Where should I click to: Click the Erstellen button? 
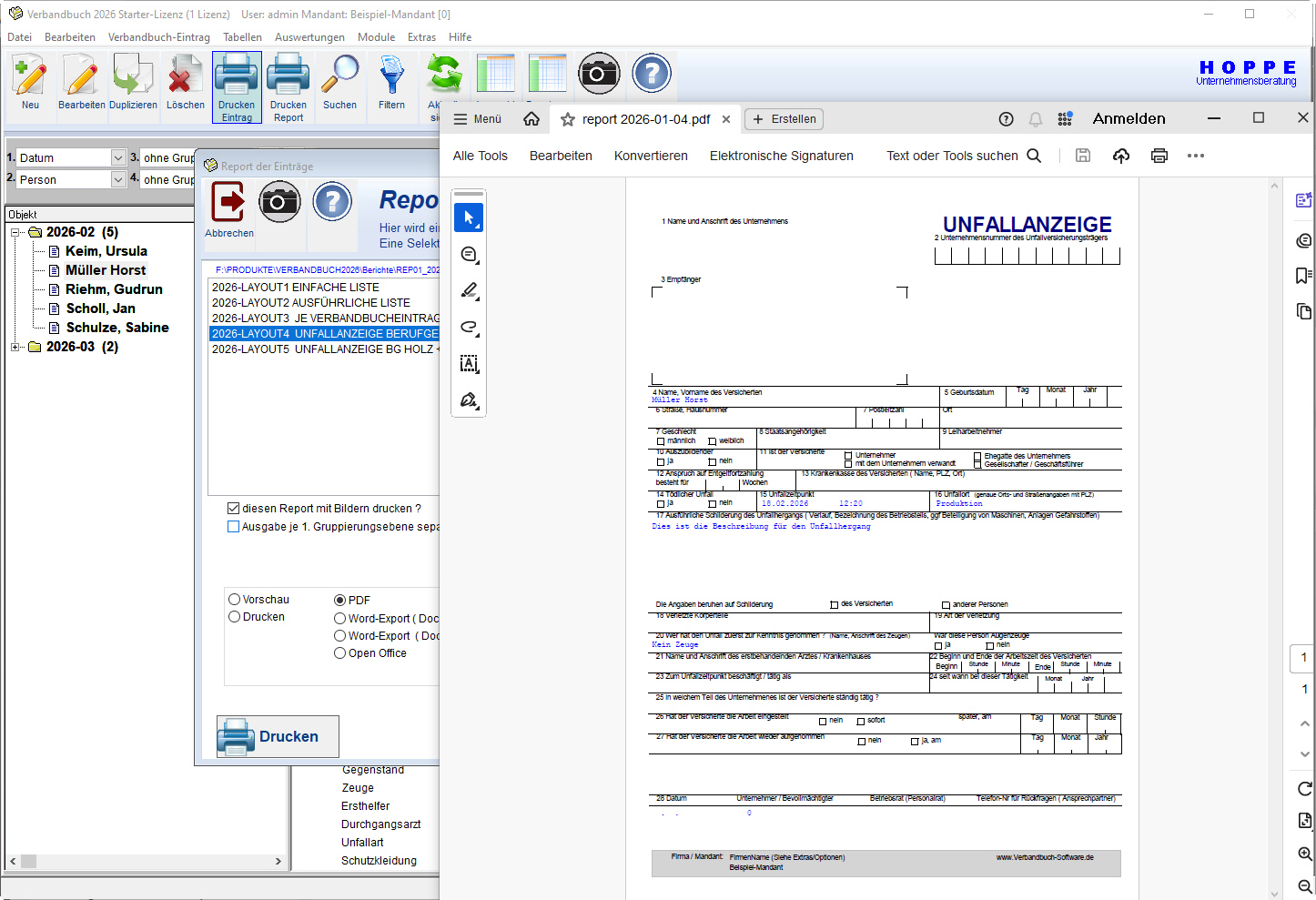[x=784, y=119]
